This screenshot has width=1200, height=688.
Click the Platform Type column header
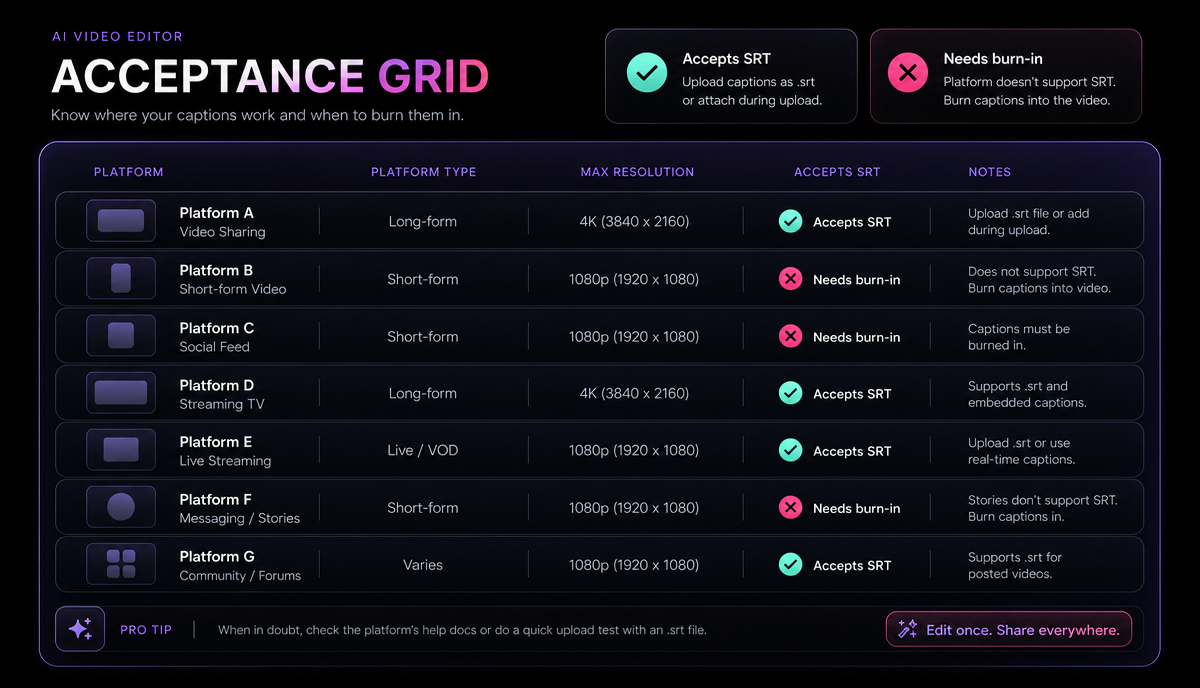coord(423,172)
